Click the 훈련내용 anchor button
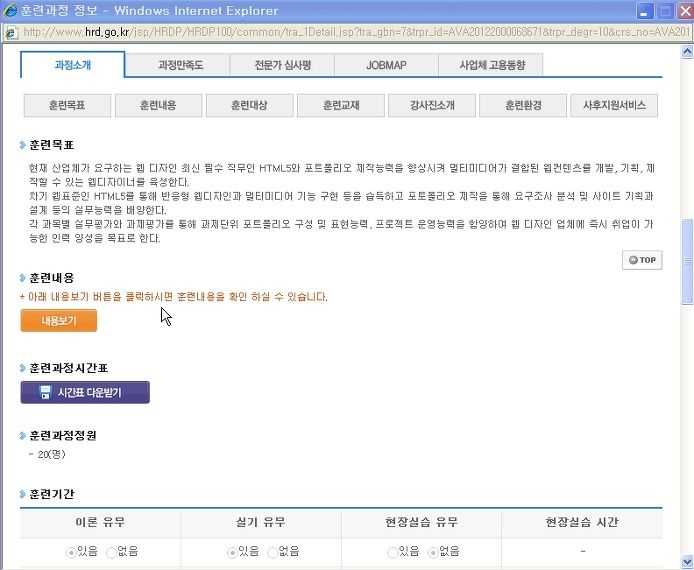This screenshot has width=694, height=570. tap(158, 105)
